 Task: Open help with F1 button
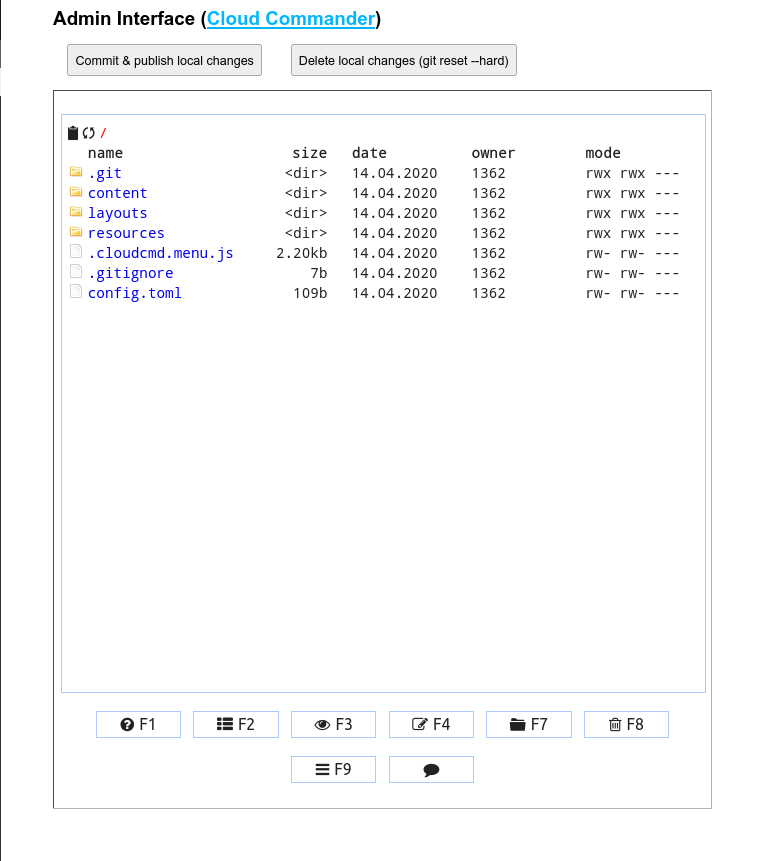coord(138,724)
